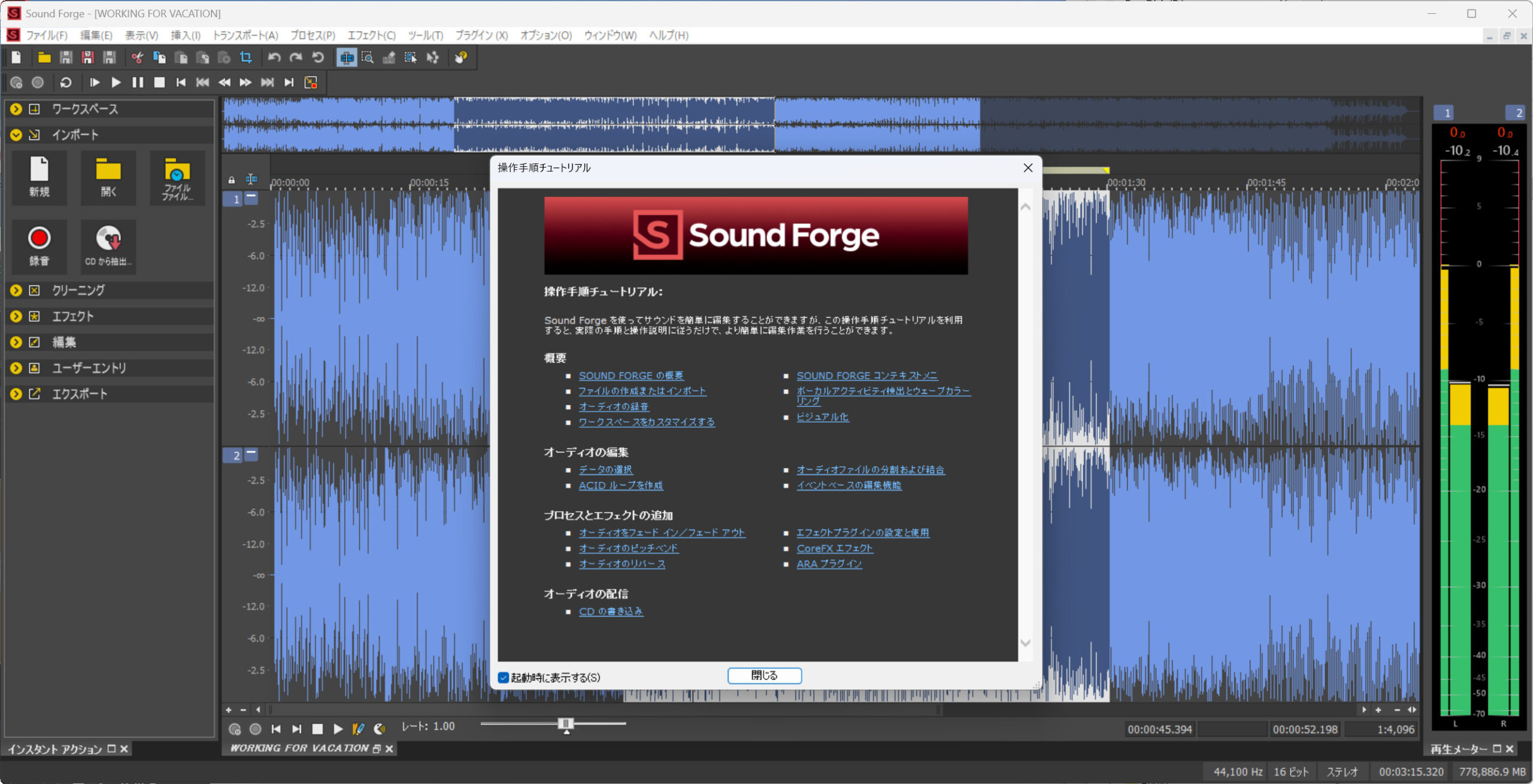Viewport: 1533px width, 784px height.
Task: Click the zoom ratio 1:4,096 field
Action: click(1381, 729)
